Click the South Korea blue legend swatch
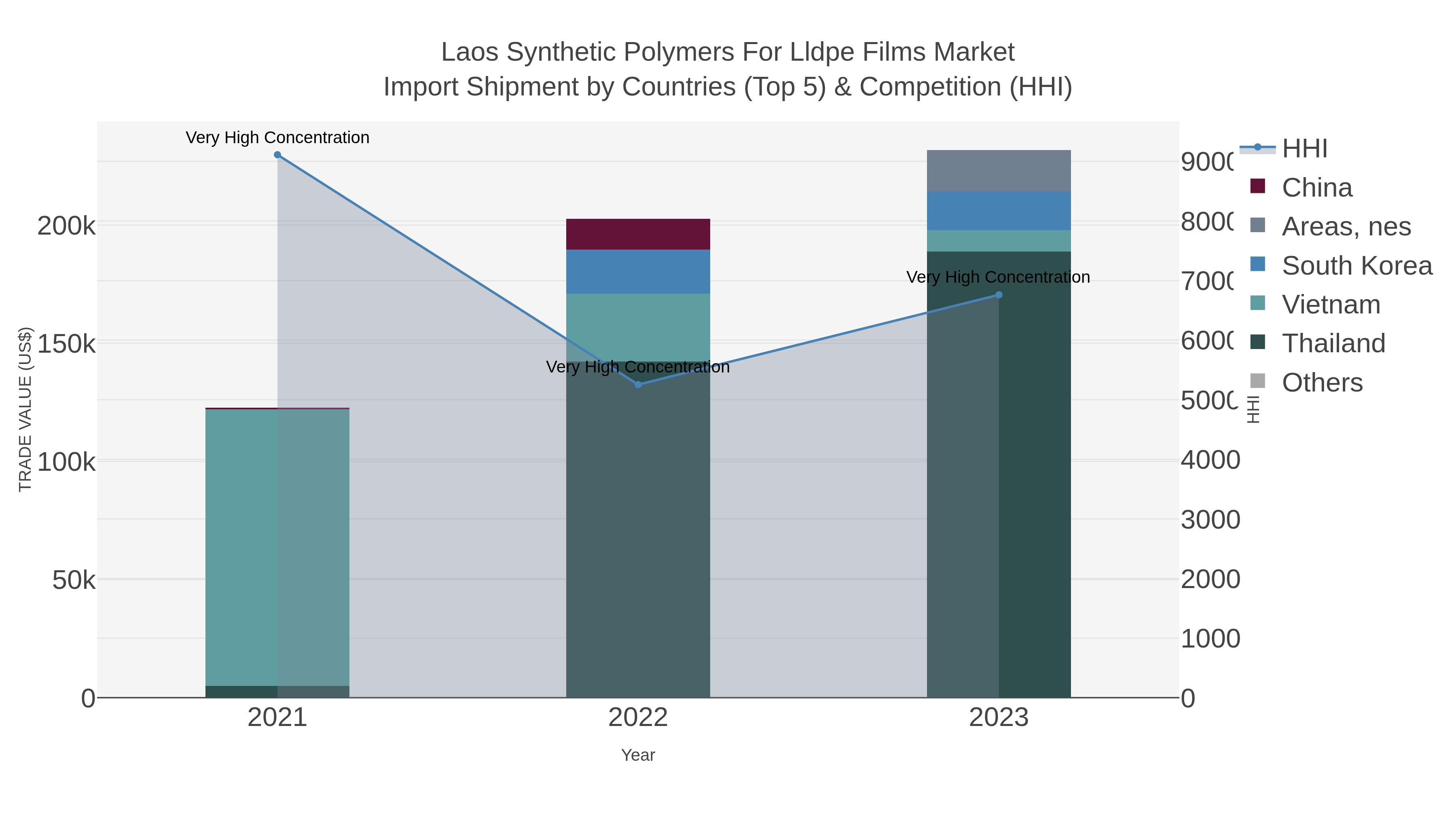 click(1257, 264)
